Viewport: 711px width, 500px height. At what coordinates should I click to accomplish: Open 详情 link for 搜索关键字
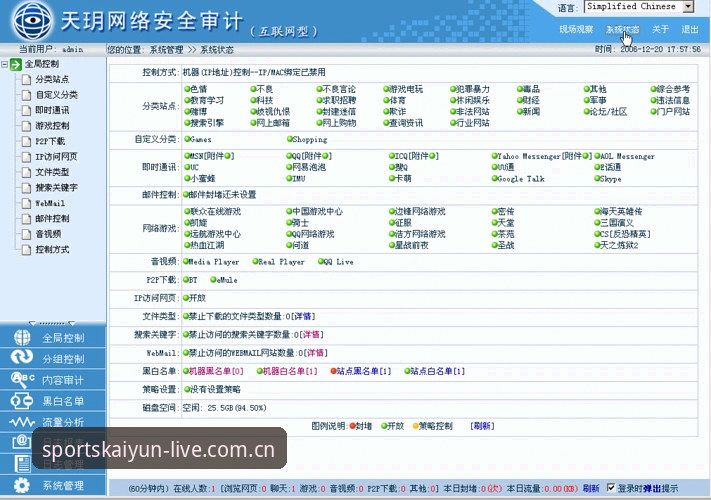311,335
